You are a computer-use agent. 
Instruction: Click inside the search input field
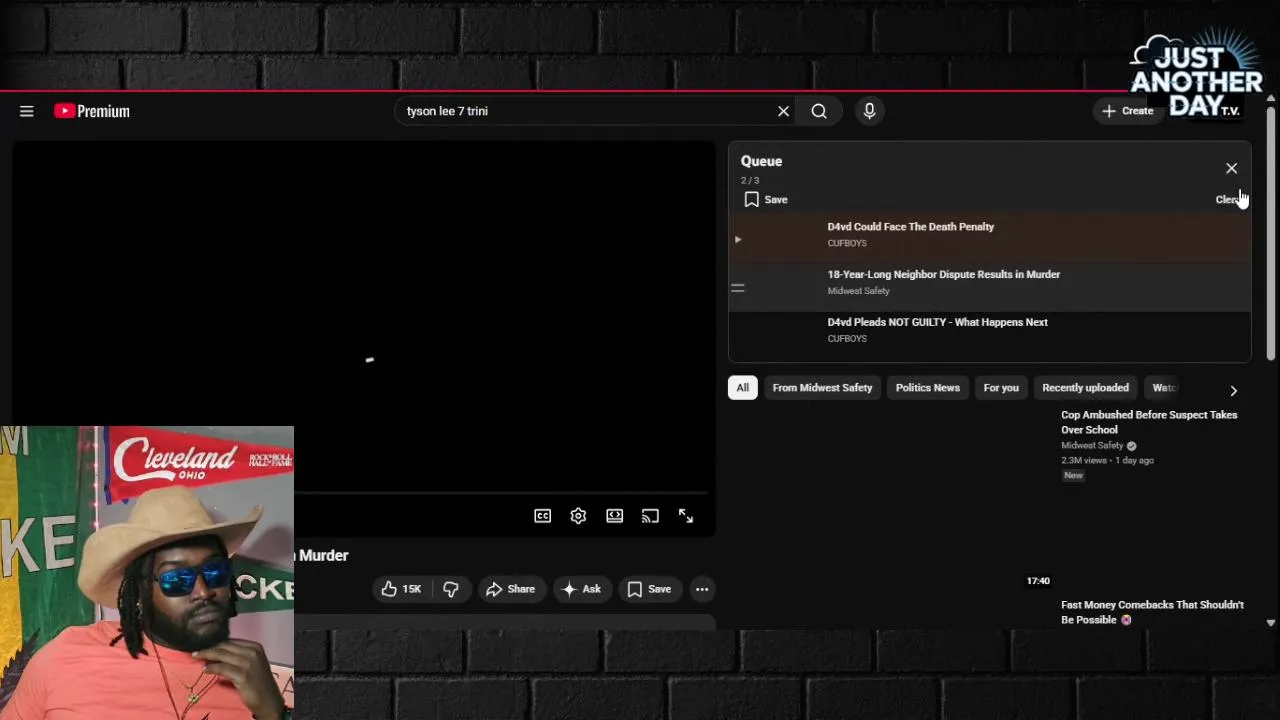585,111
